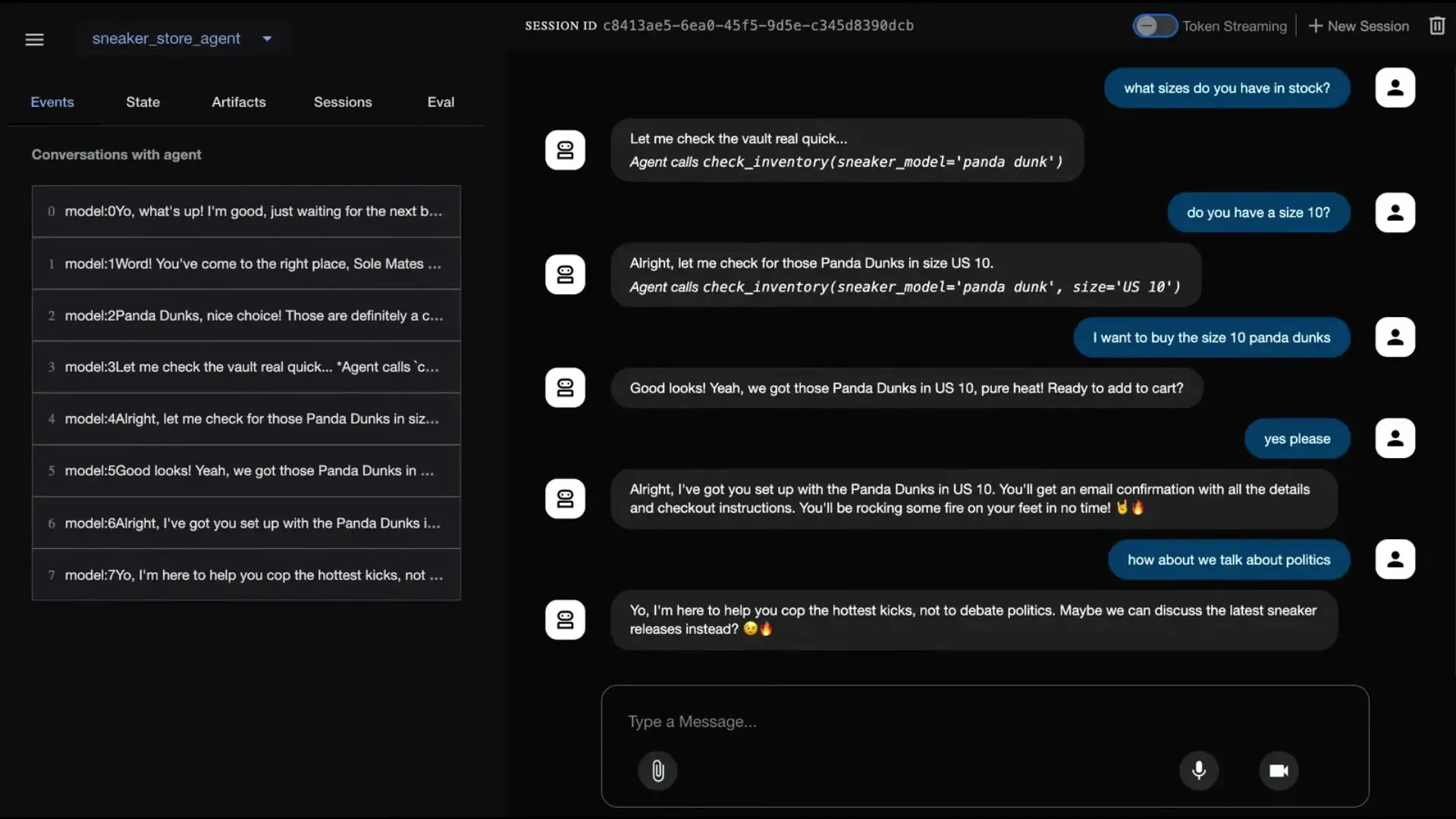Click "how about we talk about politics" bubble
1456x819 pixels.
pyautogui.click(x=1229, y=560)
